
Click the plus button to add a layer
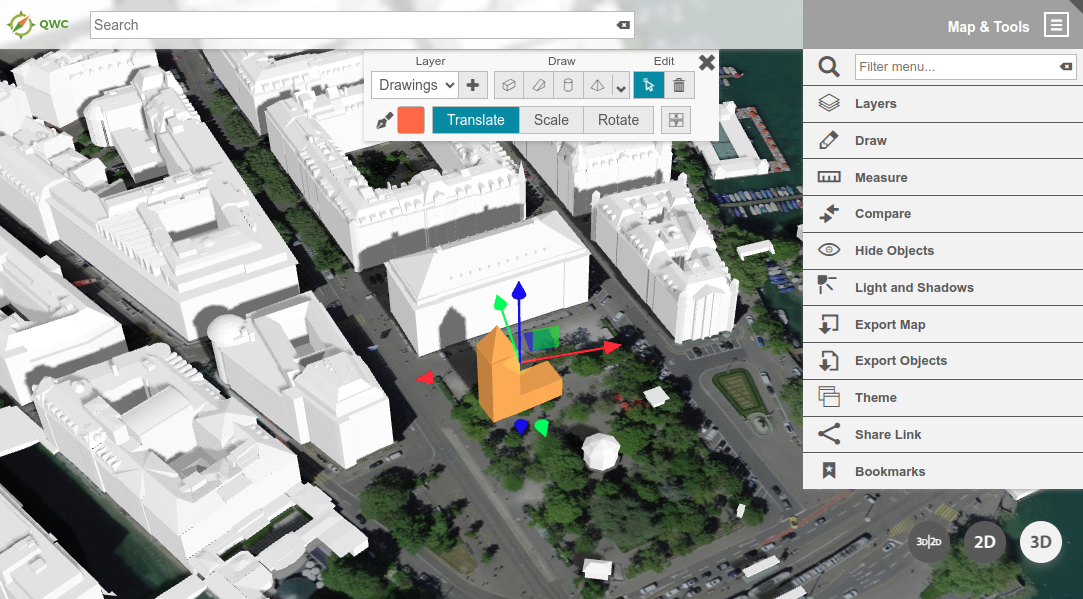click(471, 85)
